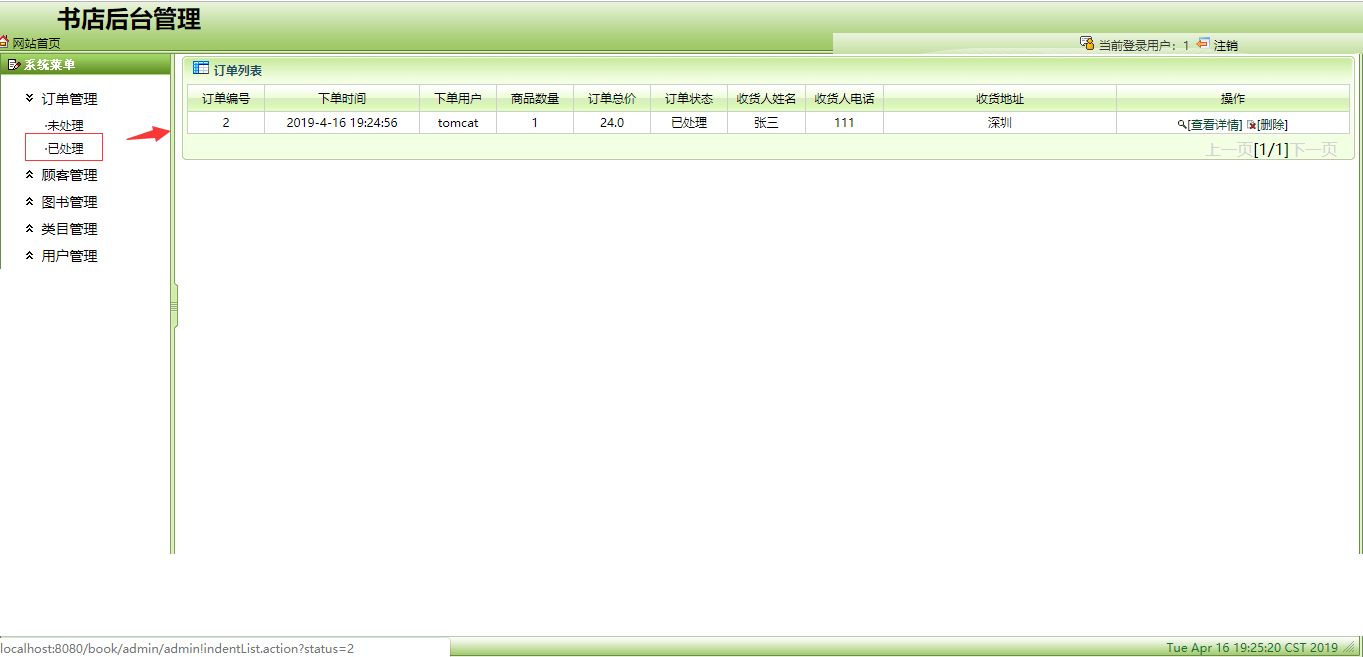Click the phone number 111 cell
This screenshot has width=1363, height=657.
click(x=844, y=123)
